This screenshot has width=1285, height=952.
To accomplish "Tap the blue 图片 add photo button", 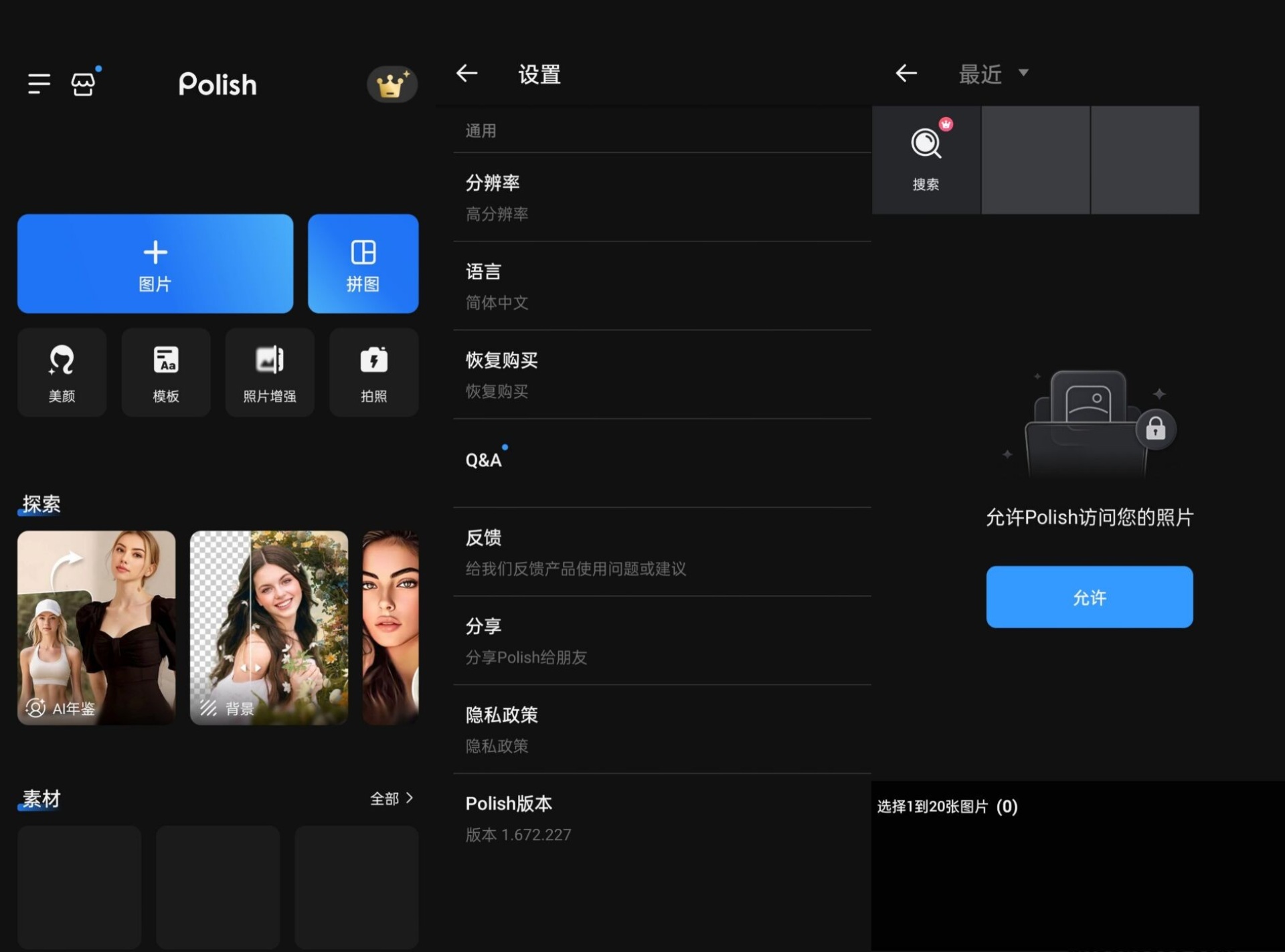I will pyautogui.click(x=155, y=264).
